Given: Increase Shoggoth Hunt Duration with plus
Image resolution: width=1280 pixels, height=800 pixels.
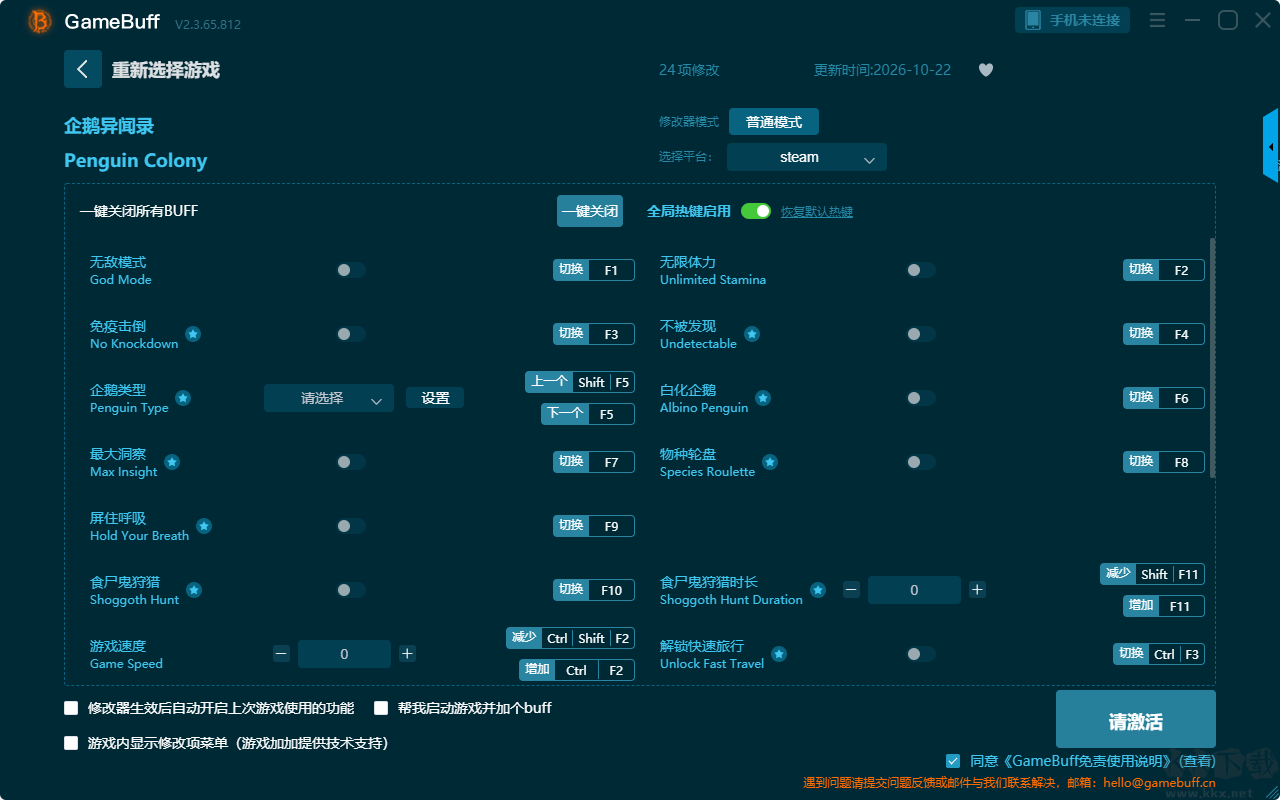Looking at the screenshot, I should click(x=977, y=590).
